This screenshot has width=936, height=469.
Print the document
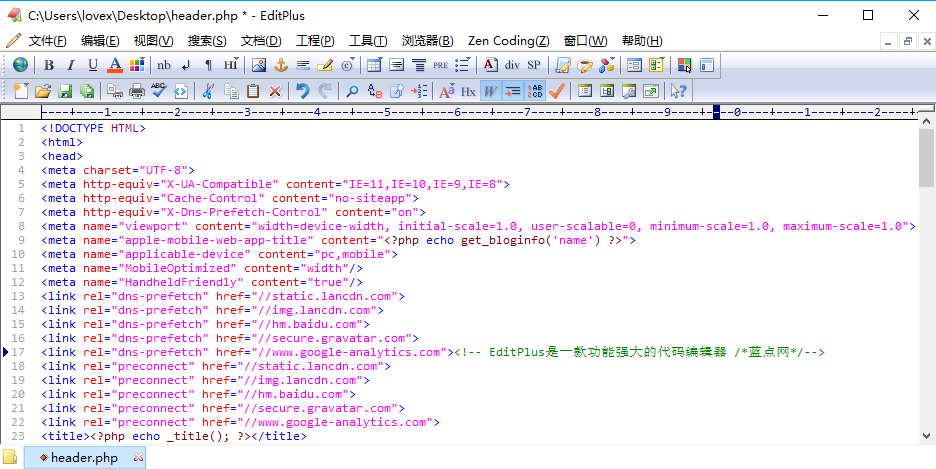(137, 91)
